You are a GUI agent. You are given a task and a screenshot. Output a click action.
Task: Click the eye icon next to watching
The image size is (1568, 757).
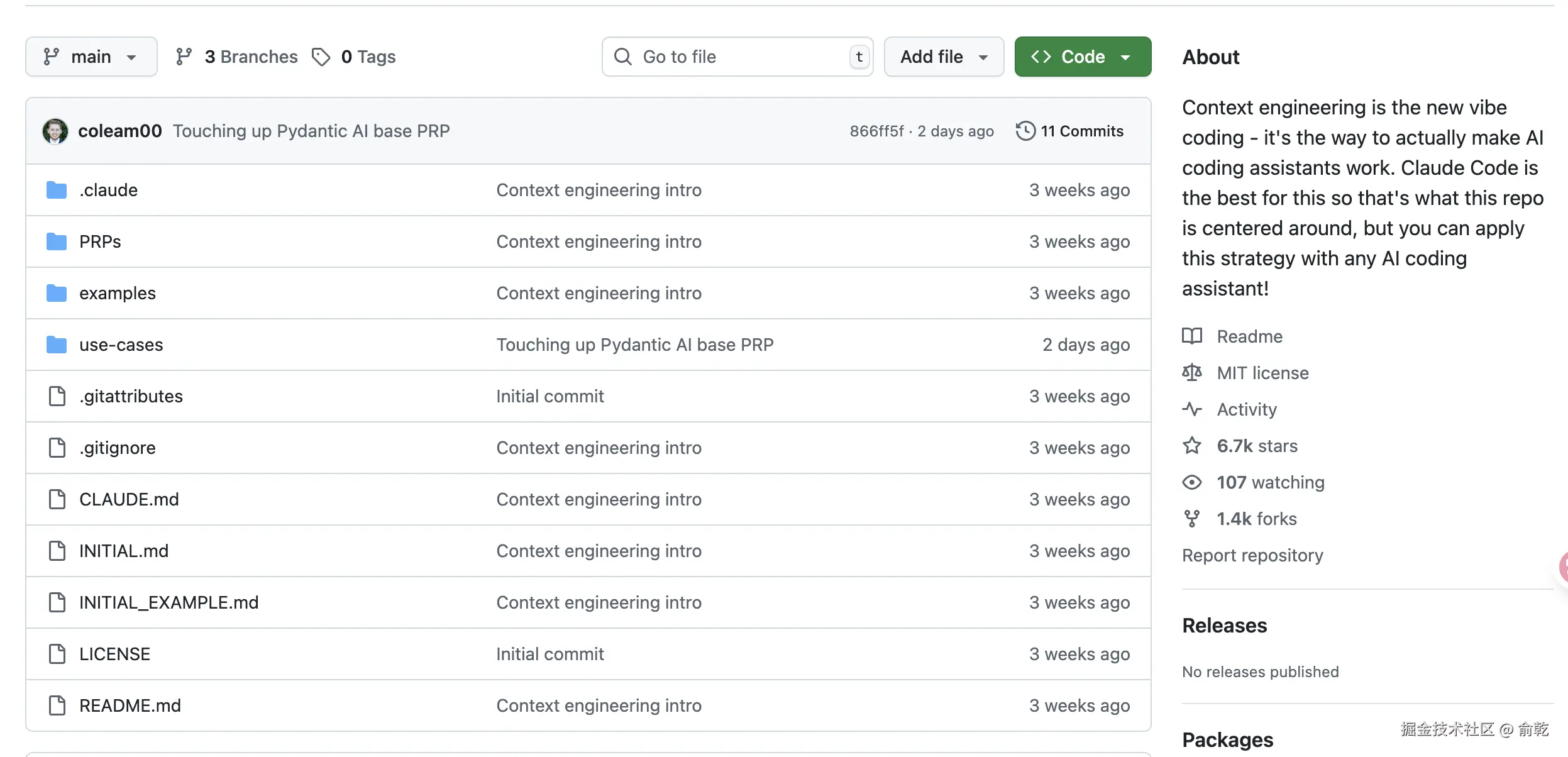pos(1191,482)
